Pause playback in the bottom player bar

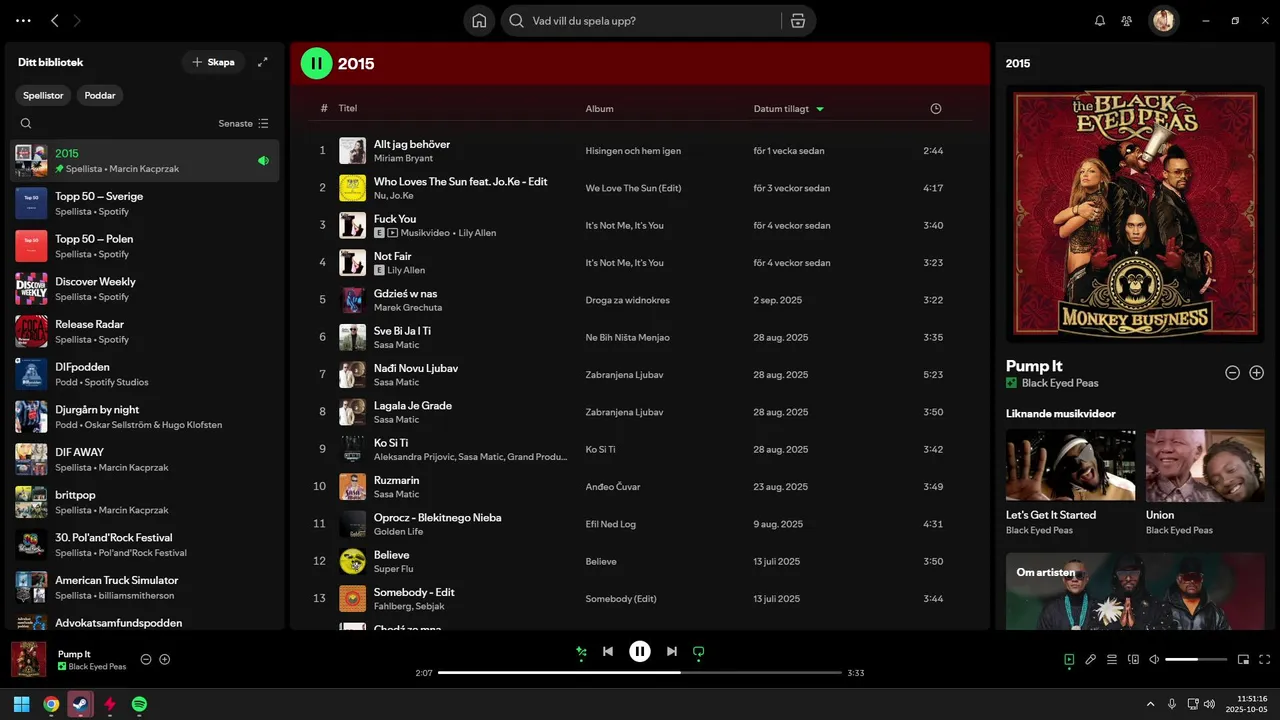tap(640, 652)
